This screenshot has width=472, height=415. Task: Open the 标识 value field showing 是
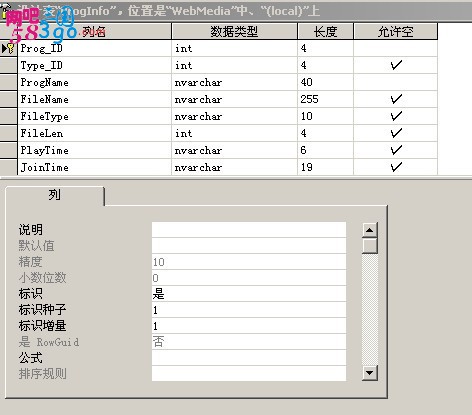(x=249, y=294)
